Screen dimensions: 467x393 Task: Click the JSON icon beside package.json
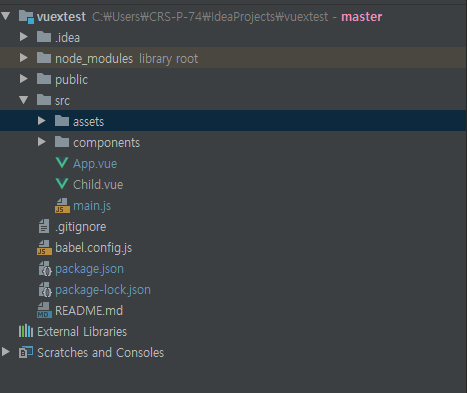[45, 269]
